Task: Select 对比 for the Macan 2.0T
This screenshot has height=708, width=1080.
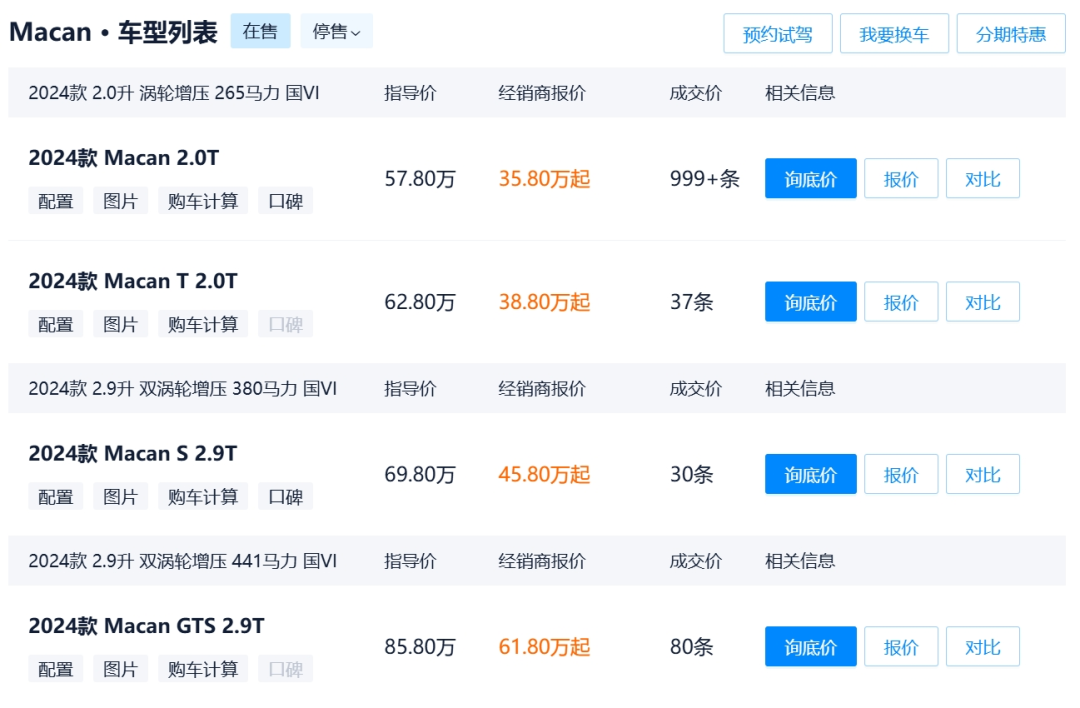Action: (982, 178)
